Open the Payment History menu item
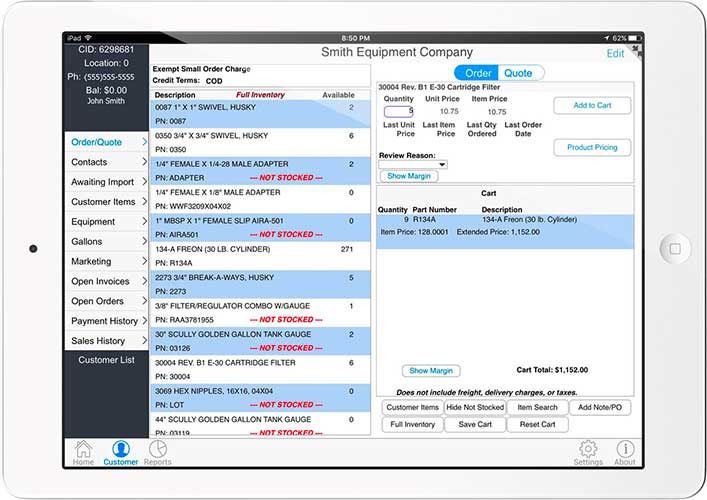The height and width of the screenshot is (500, 707). (107, 321)
